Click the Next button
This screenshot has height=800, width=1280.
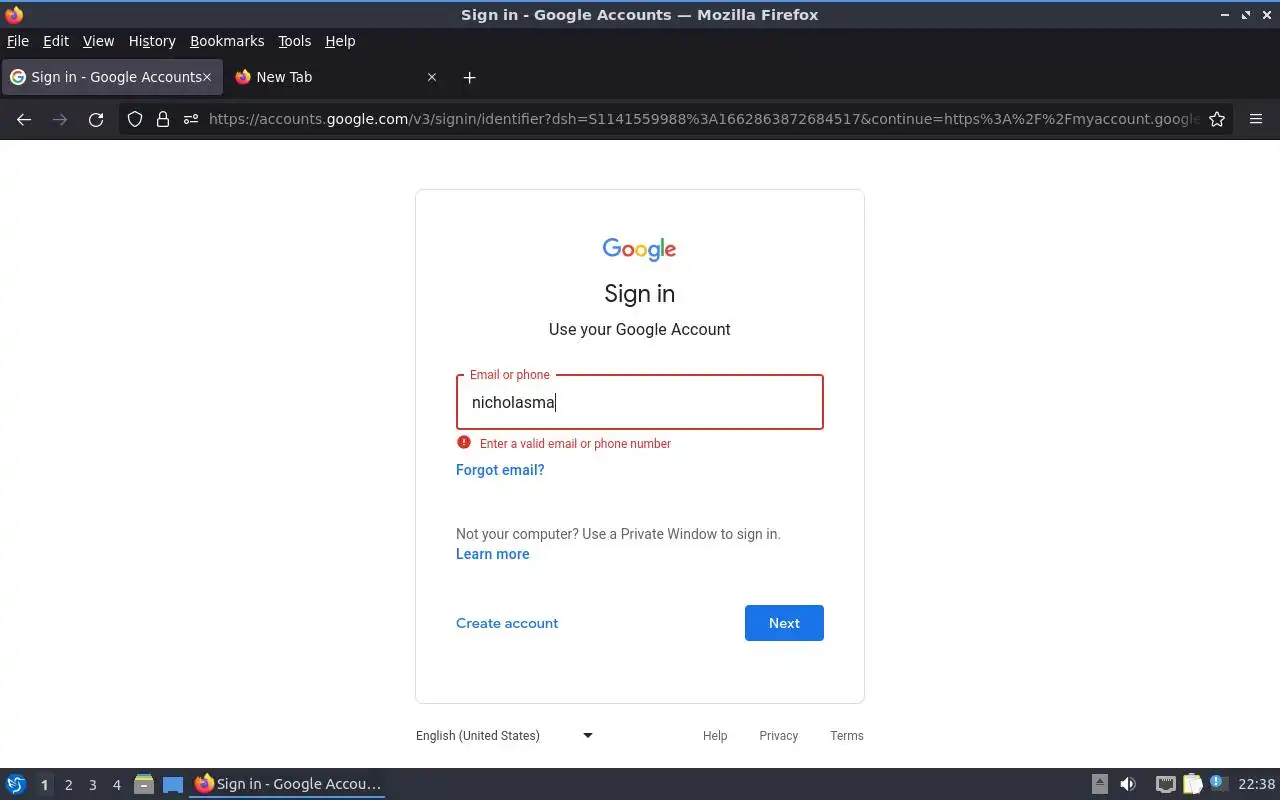pyautogui.click(x=784, y=623)
